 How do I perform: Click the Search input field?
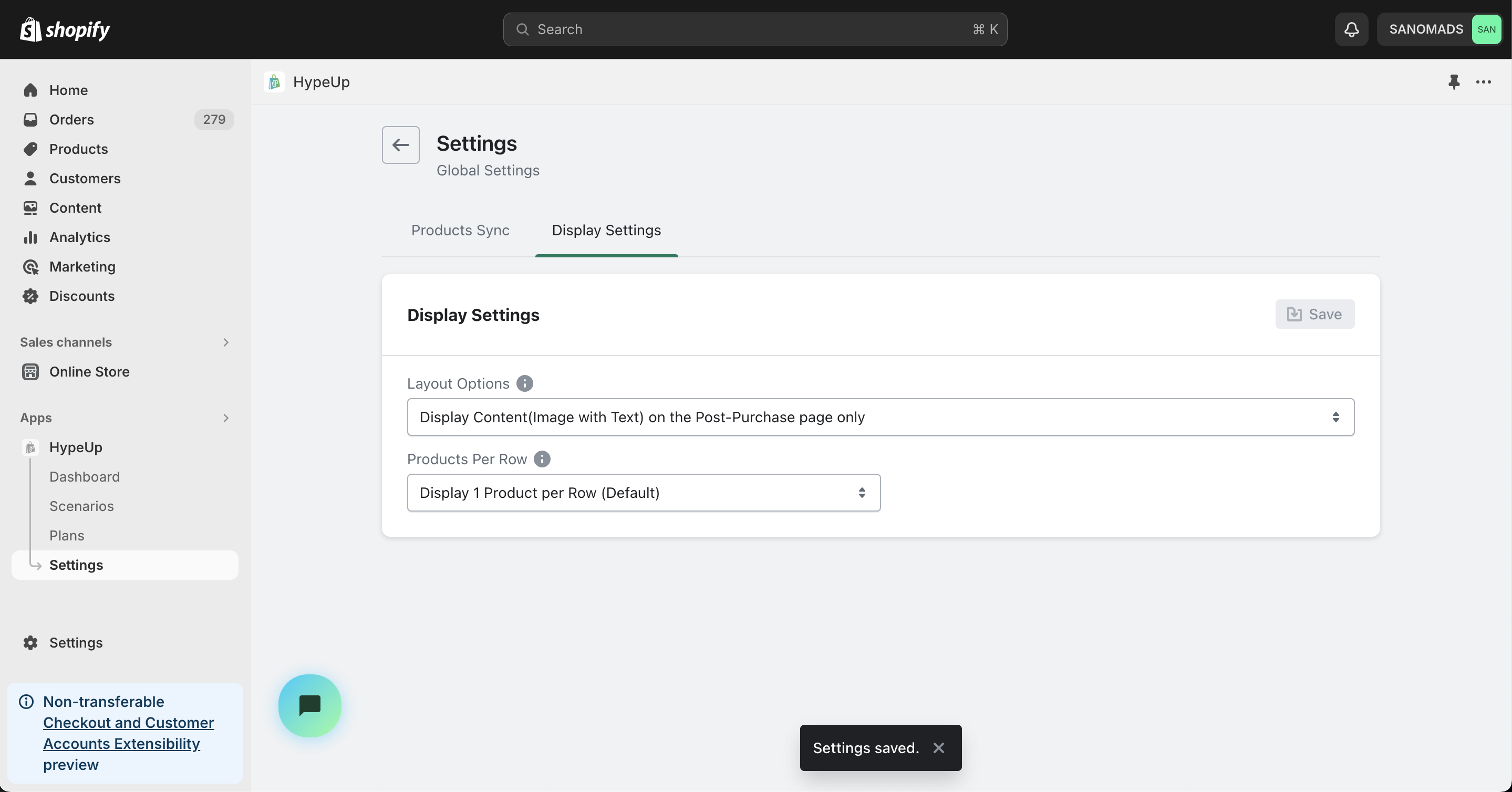tap(754, 29)
